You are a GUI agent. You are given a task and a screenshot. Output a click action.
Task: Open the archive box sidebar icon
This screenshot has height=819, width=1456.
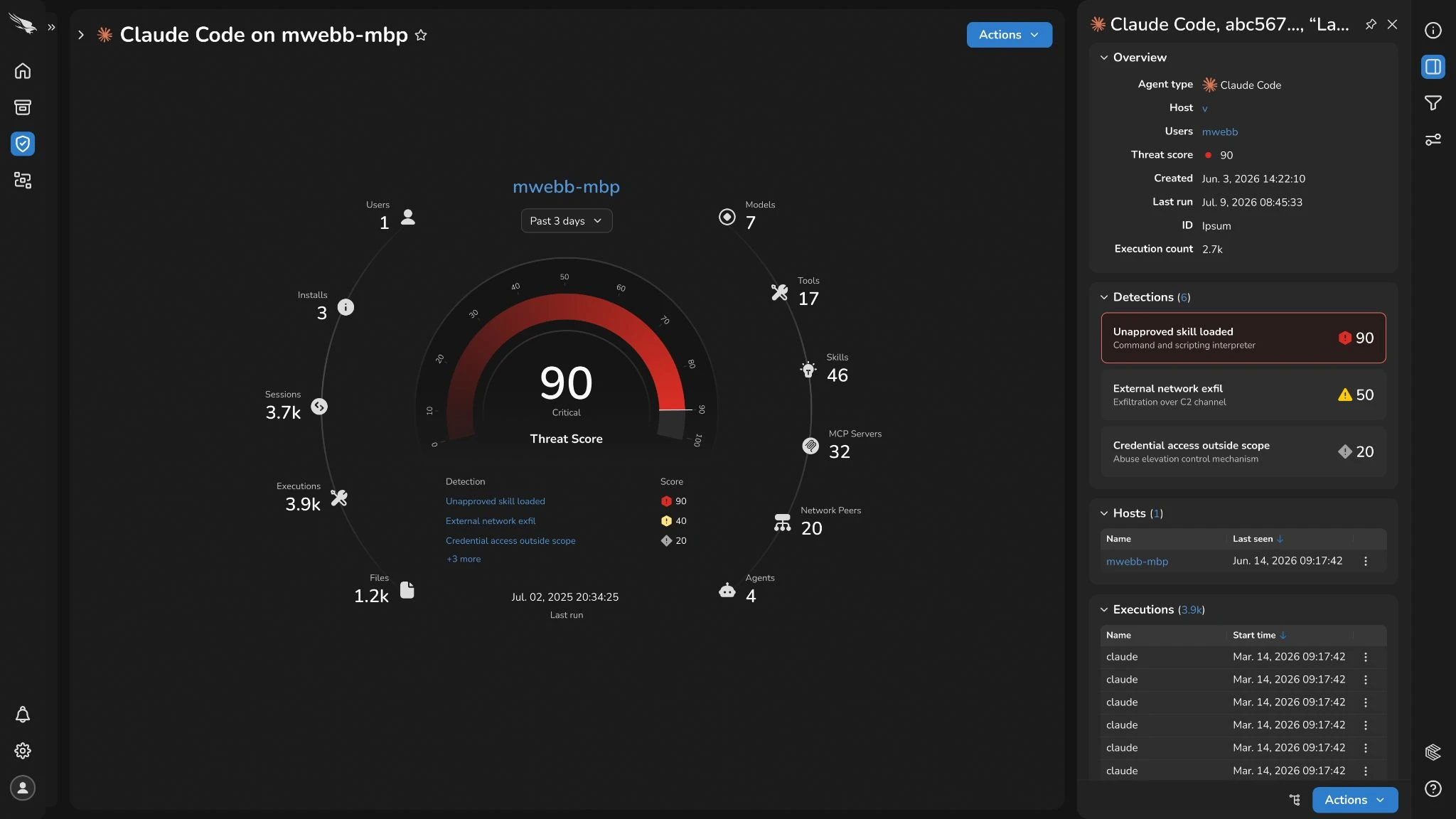[x=23, y=107]
